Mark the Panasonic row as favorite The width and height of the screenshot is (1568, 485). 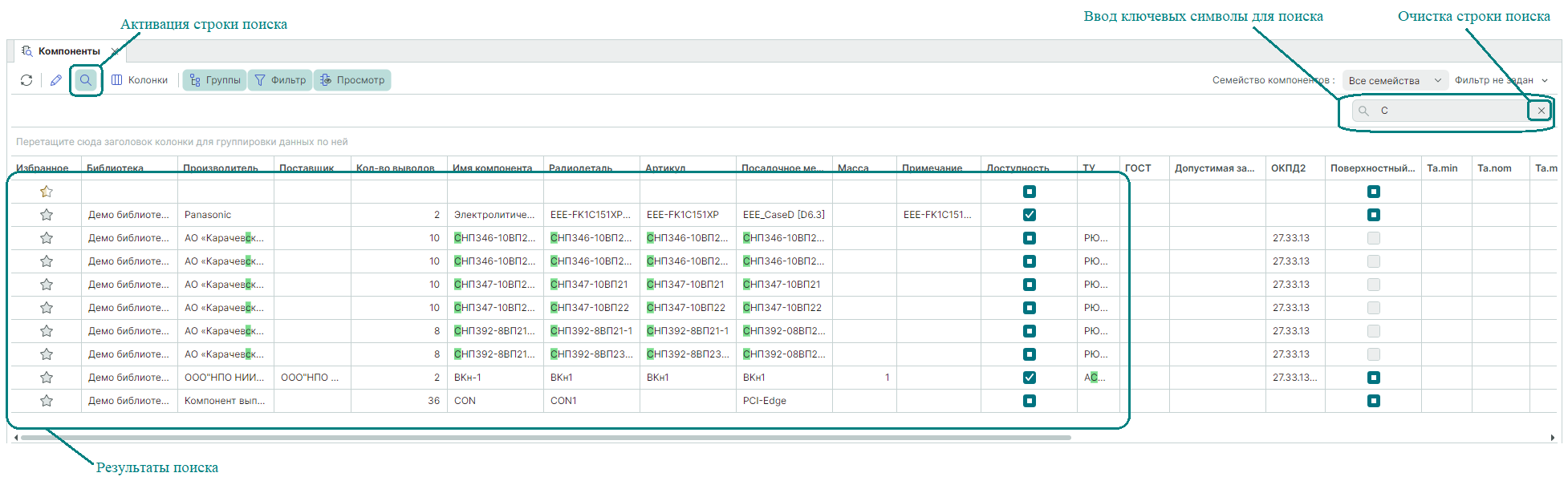(47, 215)
